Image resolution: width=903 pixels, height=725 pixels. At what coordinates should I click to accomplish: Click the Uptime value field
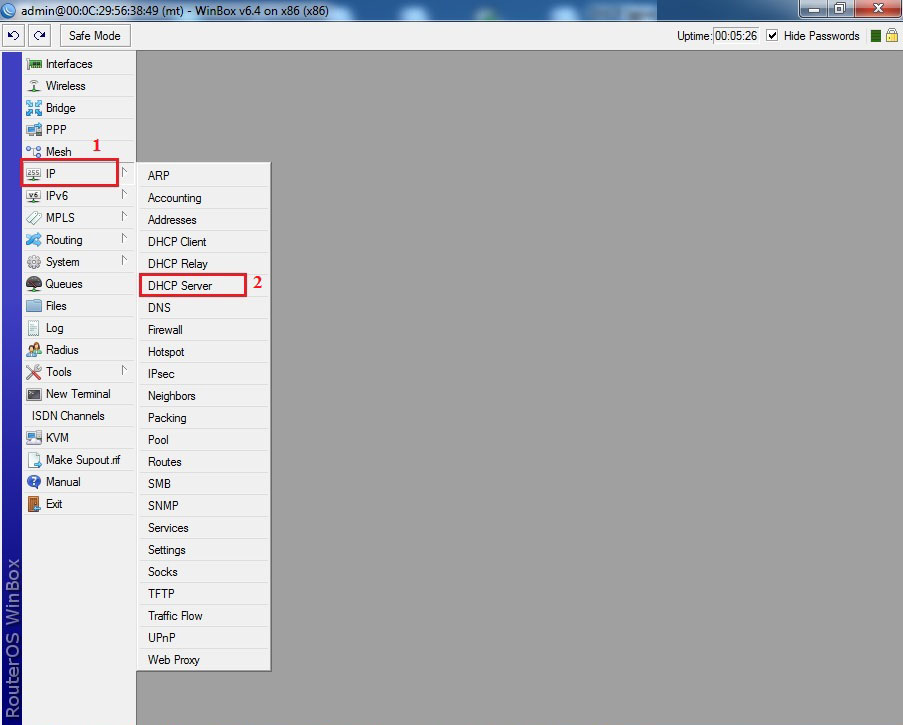point(737,36)
